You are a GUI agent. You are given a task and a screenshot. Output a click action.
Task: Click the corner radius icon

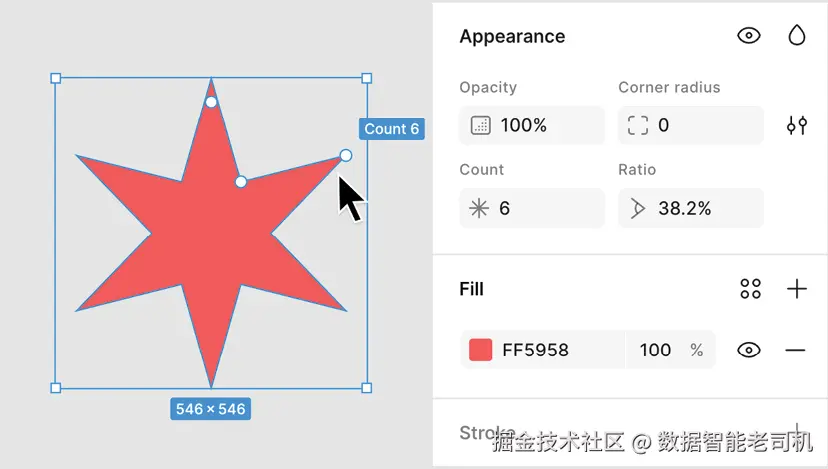(637, 125)
